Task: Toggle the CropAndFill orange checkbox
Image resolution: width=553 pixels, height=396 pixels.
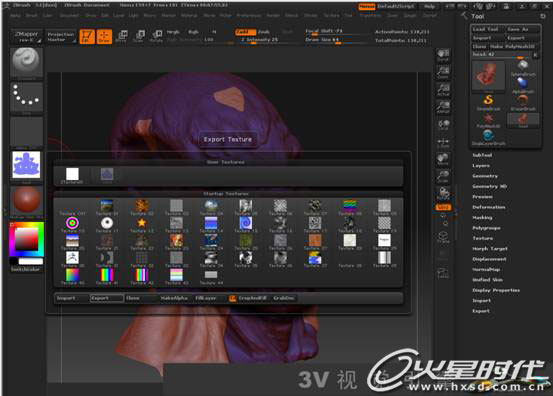Action: [x=232, y=298]
